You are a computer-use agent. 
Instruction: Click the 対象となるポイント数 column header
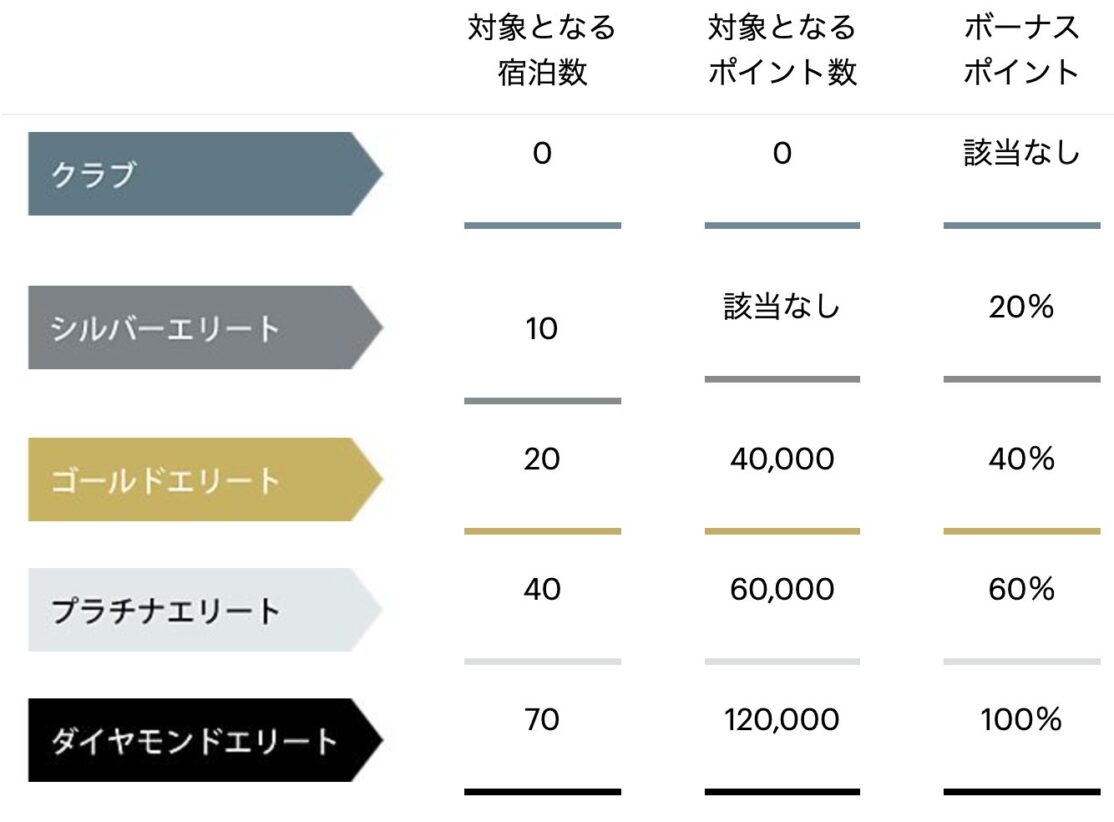782,50
